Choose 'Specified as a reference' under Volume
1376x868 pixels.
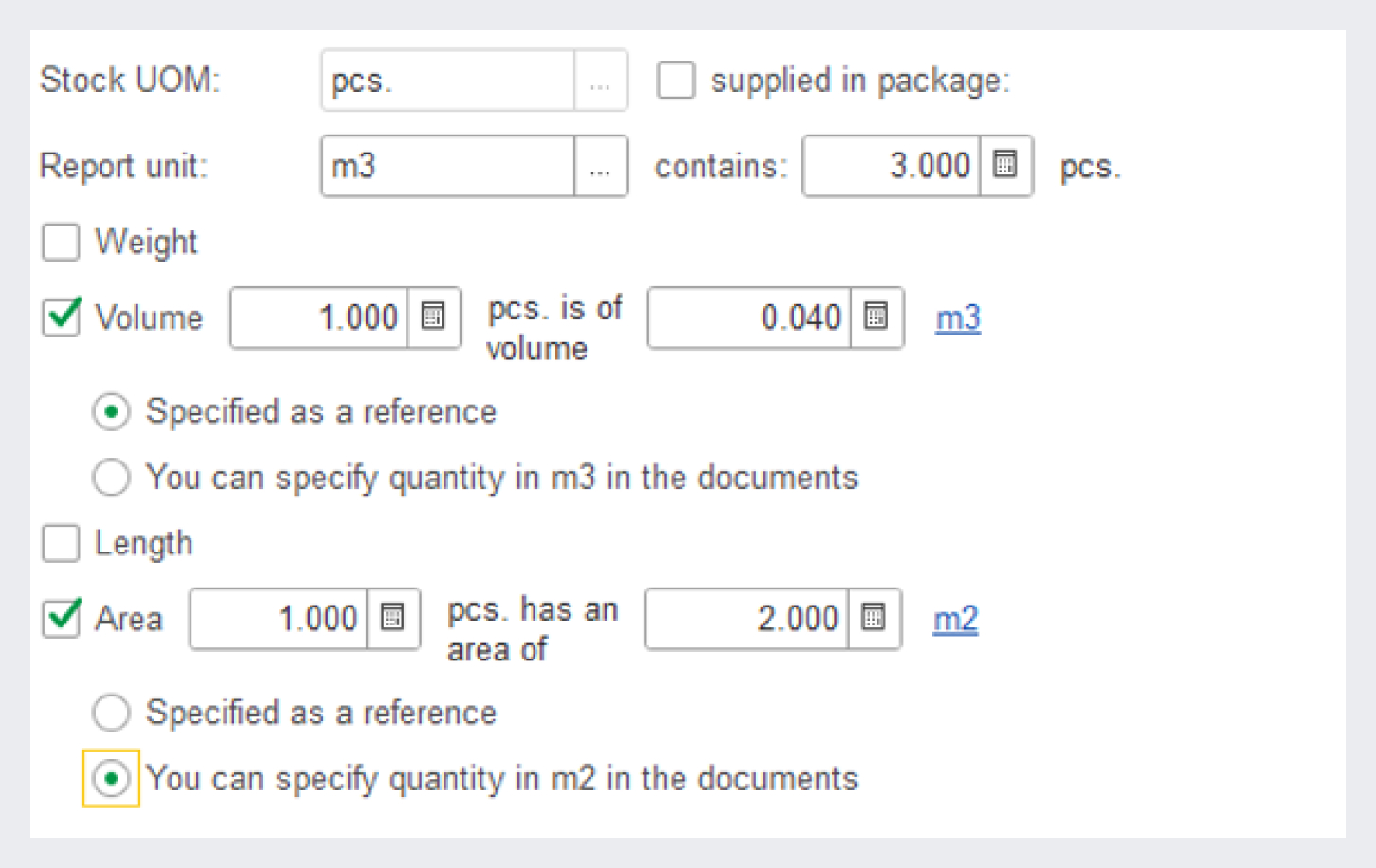coord(111,412)
